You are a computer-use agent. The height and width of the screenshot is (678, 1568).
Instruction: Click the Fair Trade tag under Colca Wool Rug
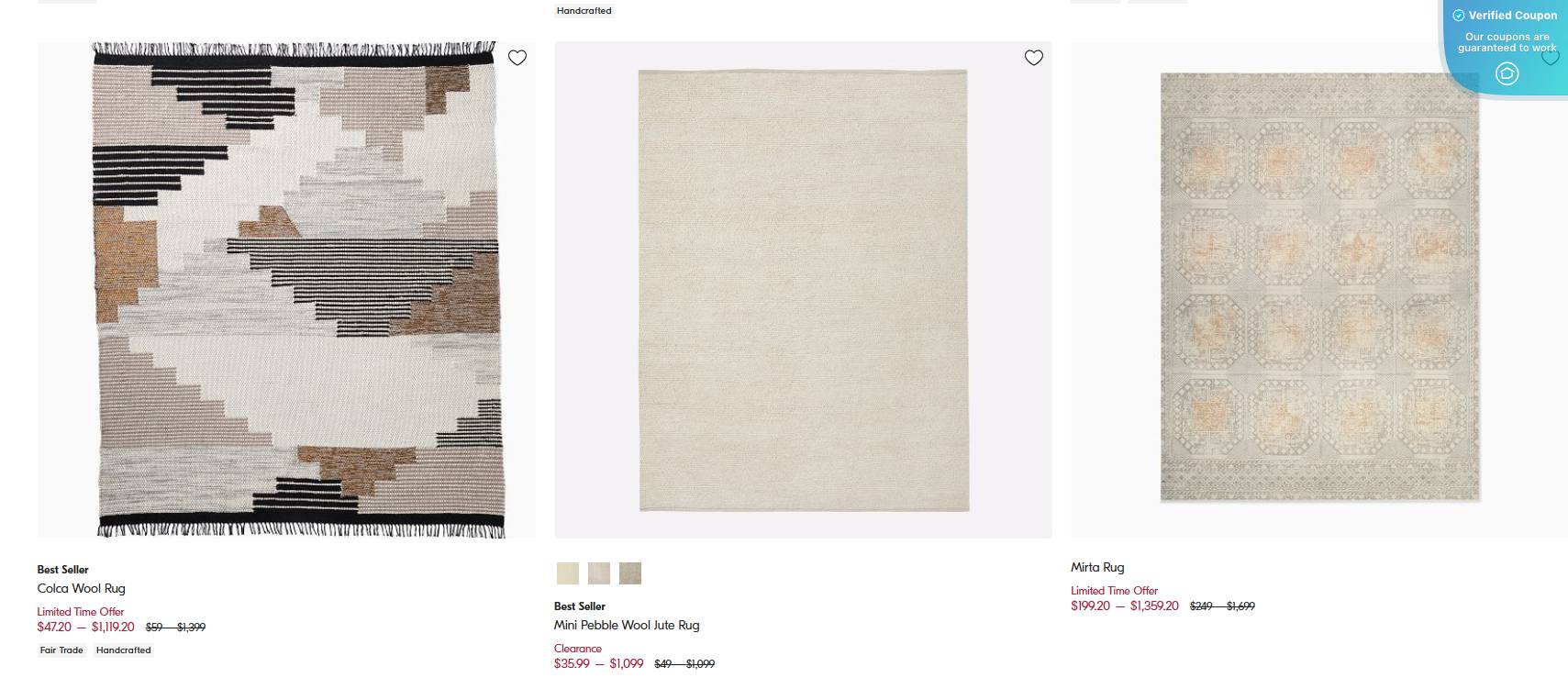[60, 650]
